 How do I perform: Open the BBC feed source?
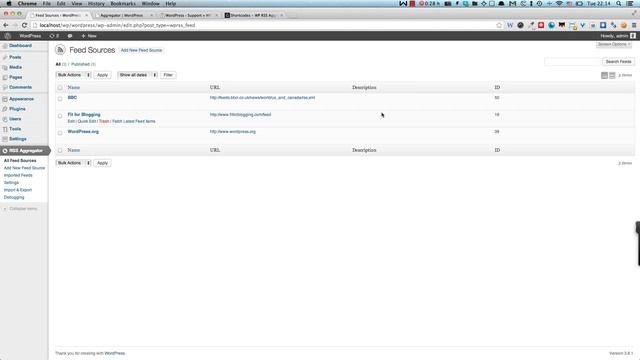tap(72, 98)
